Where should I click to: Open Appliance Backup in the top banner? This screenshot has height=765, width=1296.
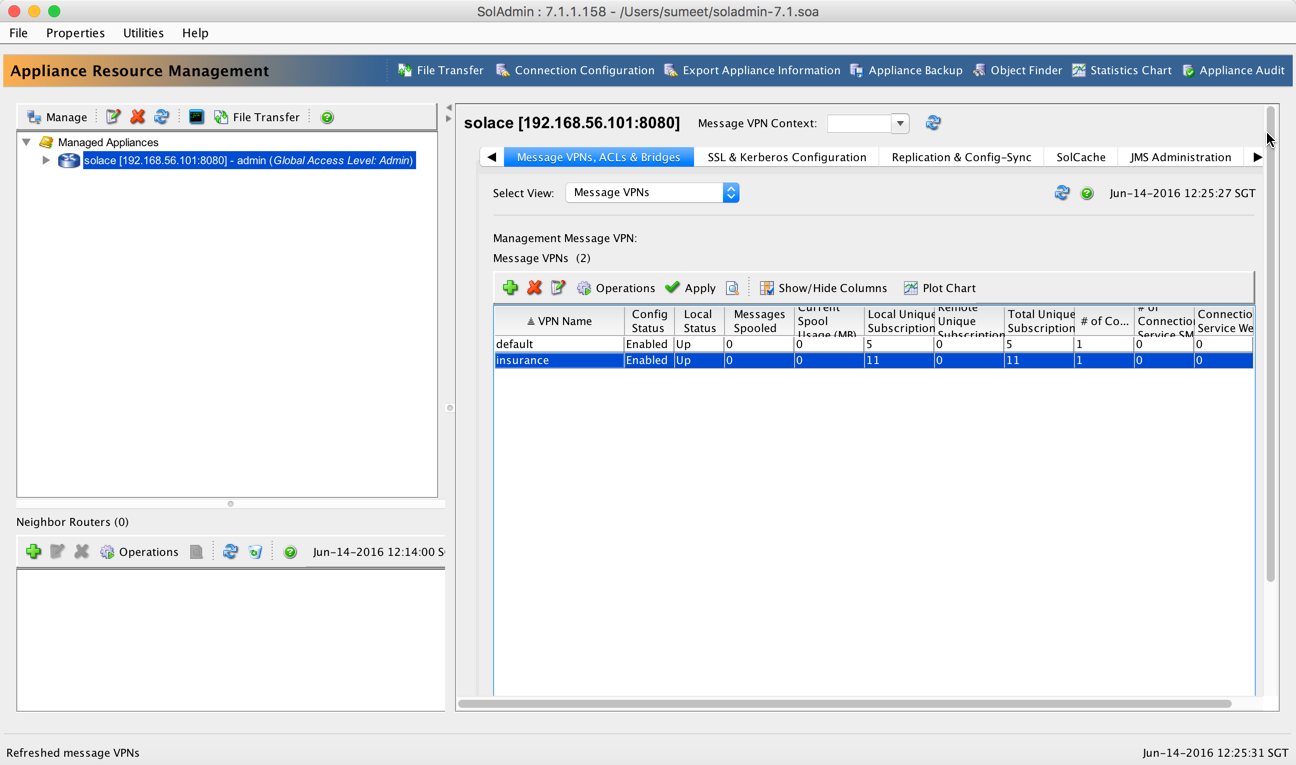click(906, 70)
